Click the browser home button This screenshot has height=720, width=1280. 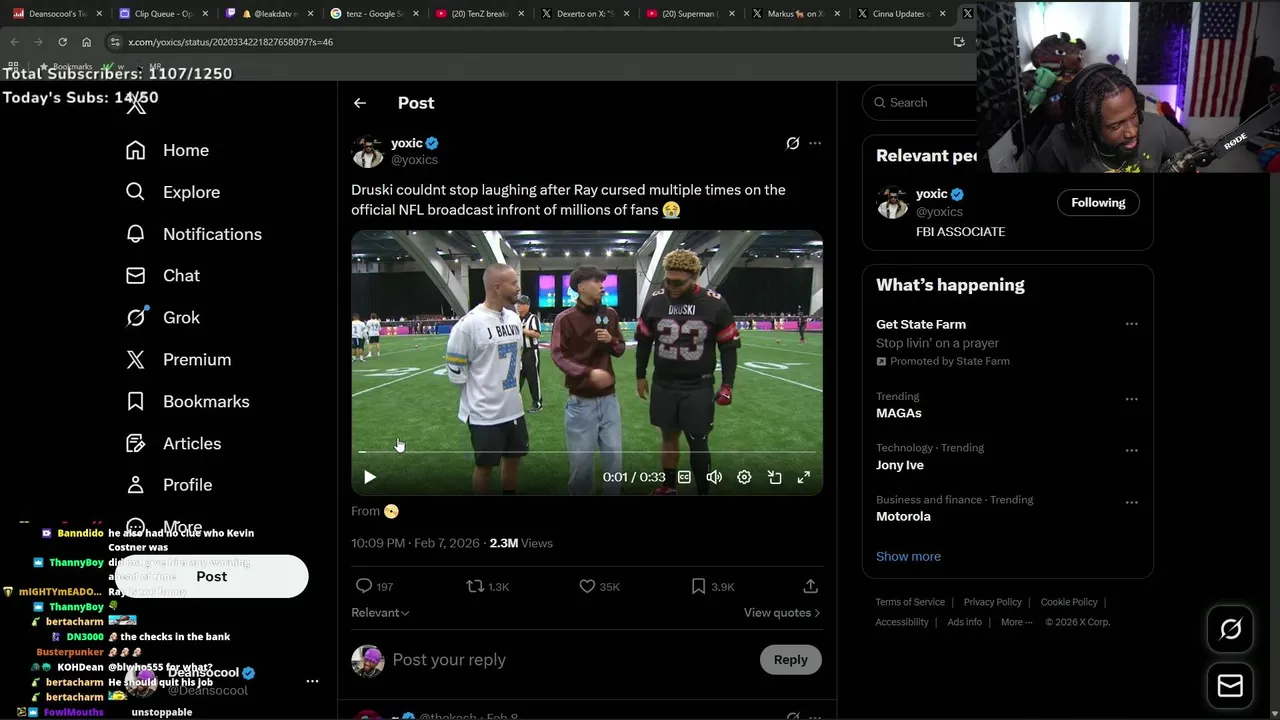coord(86,42)
